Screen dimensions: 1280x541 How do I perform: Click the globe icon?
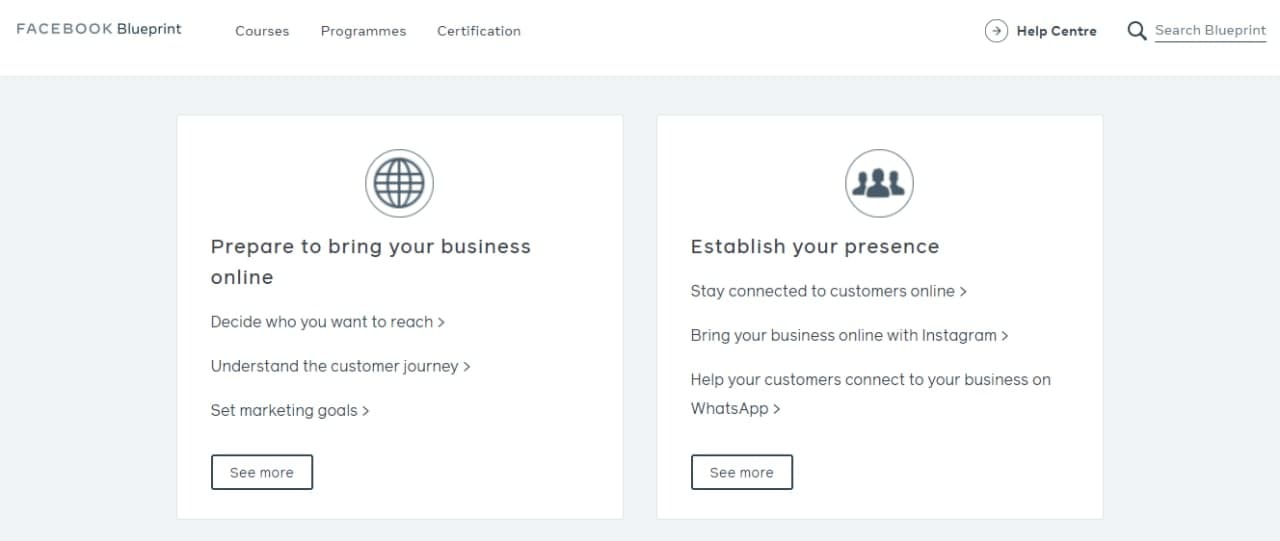click(399, 184)
